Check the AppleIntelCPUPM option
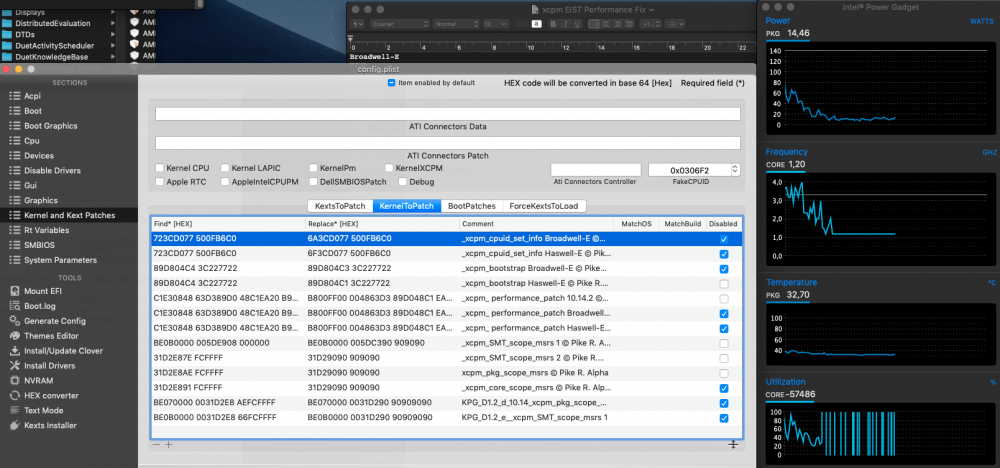The height and width of the screenshot is (468, 1000). click(x=225, y=182)
